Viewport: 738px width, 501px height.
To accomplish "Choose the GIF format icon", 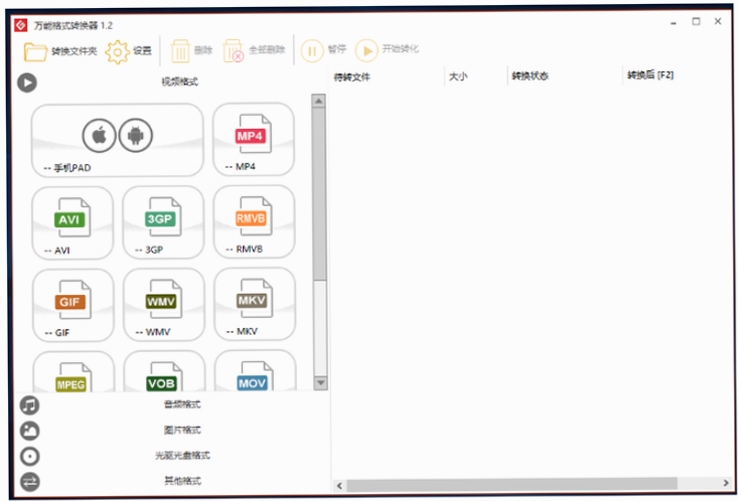I will point(73,299).
